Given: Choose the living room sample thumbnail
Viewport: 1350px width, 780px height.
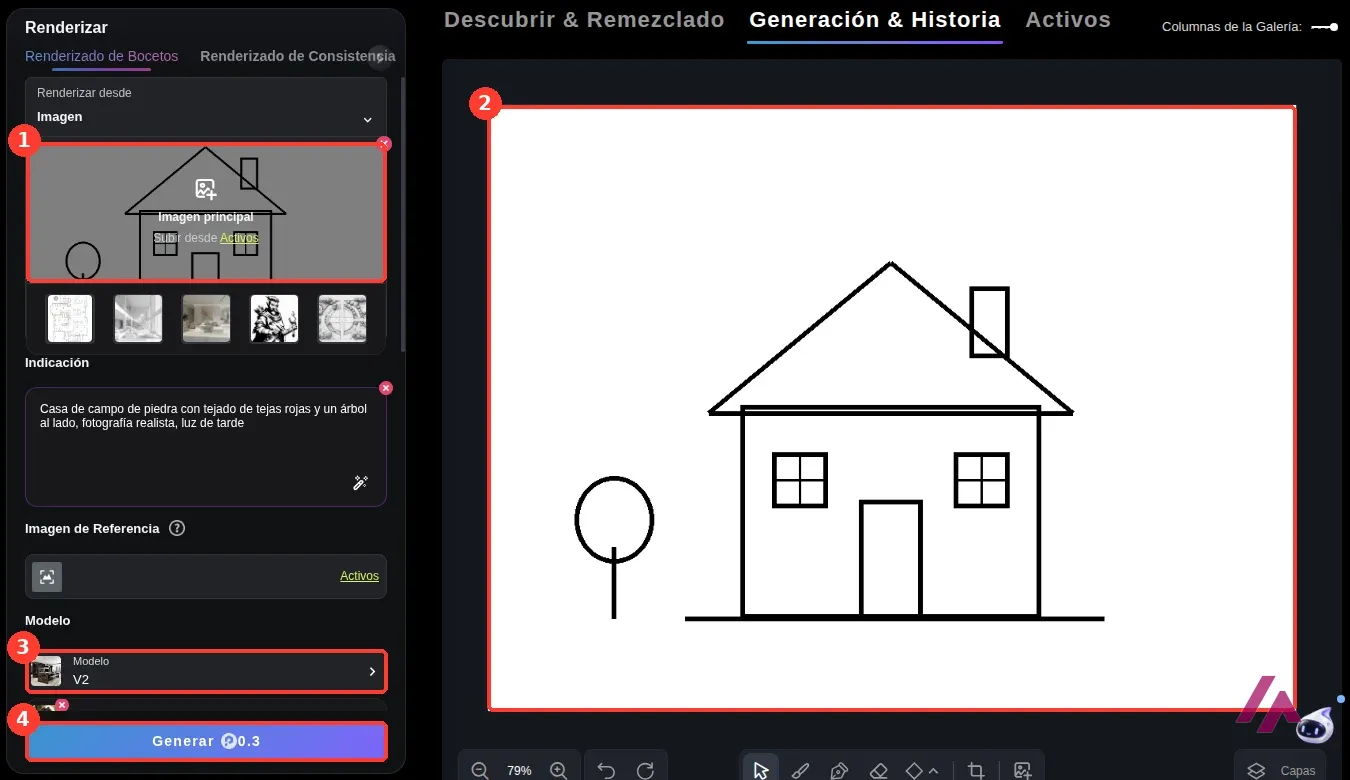Looking at the screenshot, I should tap(206, 318).
